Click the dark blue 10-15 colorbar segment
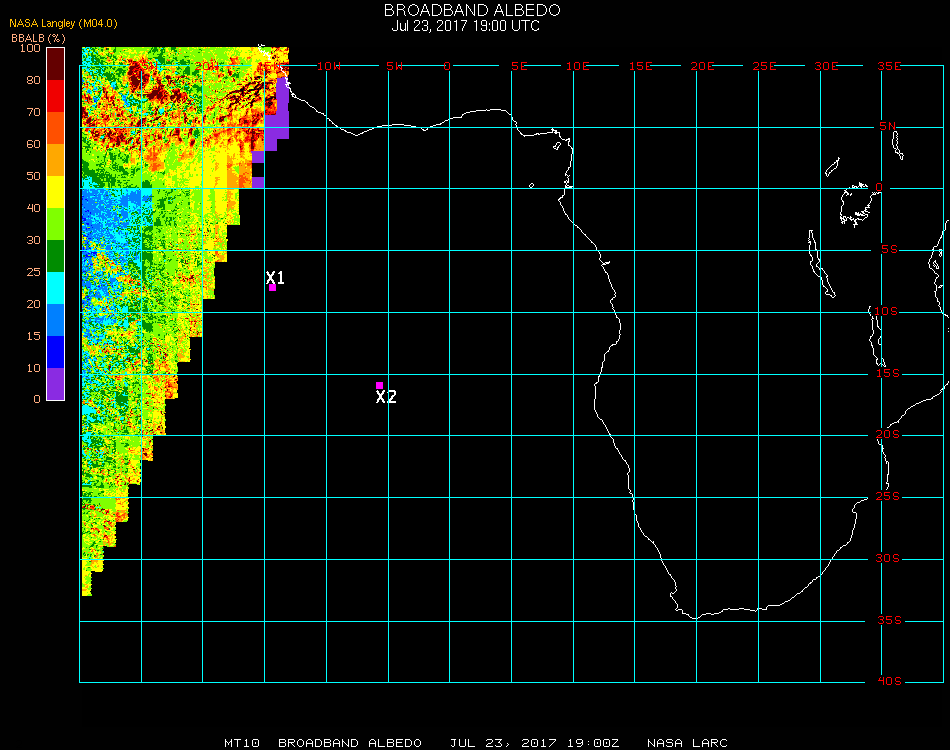 pos(56,352)
